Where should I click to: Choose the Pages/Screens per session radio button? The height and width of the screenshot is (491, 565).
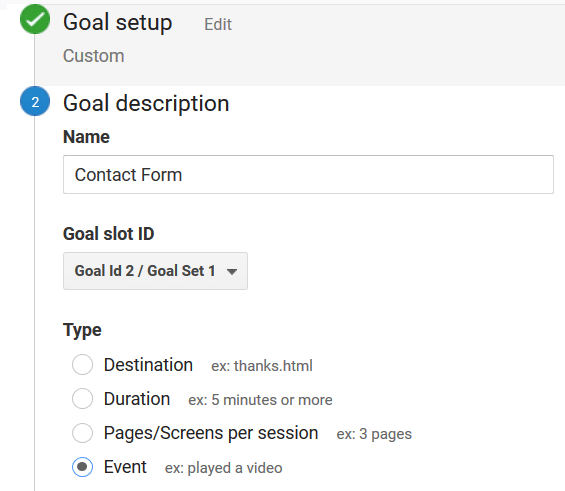[83, 433]
